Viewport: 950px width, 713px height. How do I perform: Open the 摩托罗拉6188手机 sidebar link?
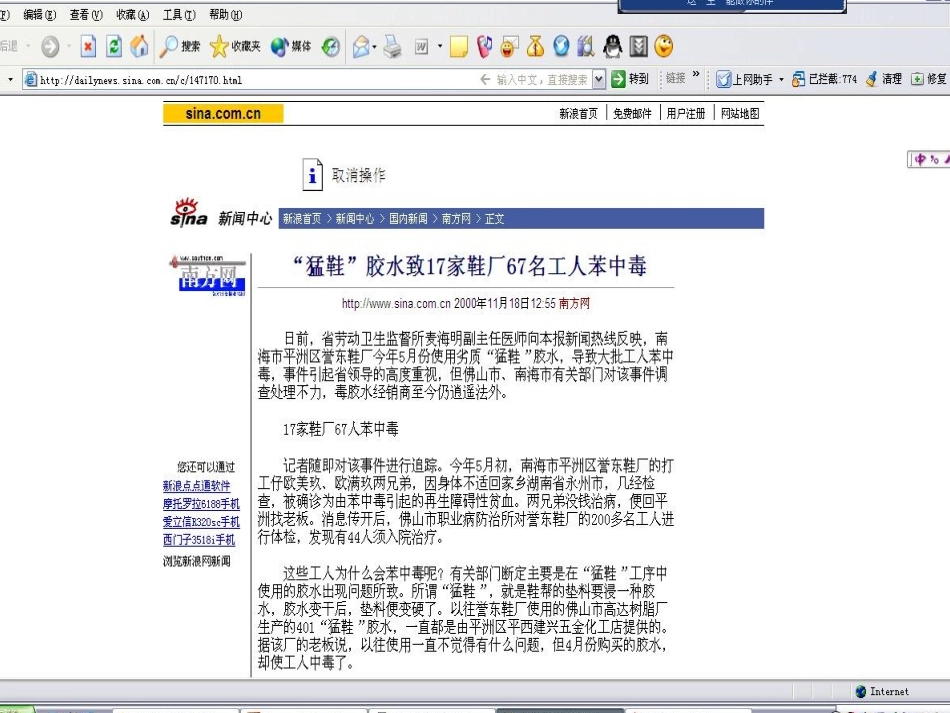point(201,504)
